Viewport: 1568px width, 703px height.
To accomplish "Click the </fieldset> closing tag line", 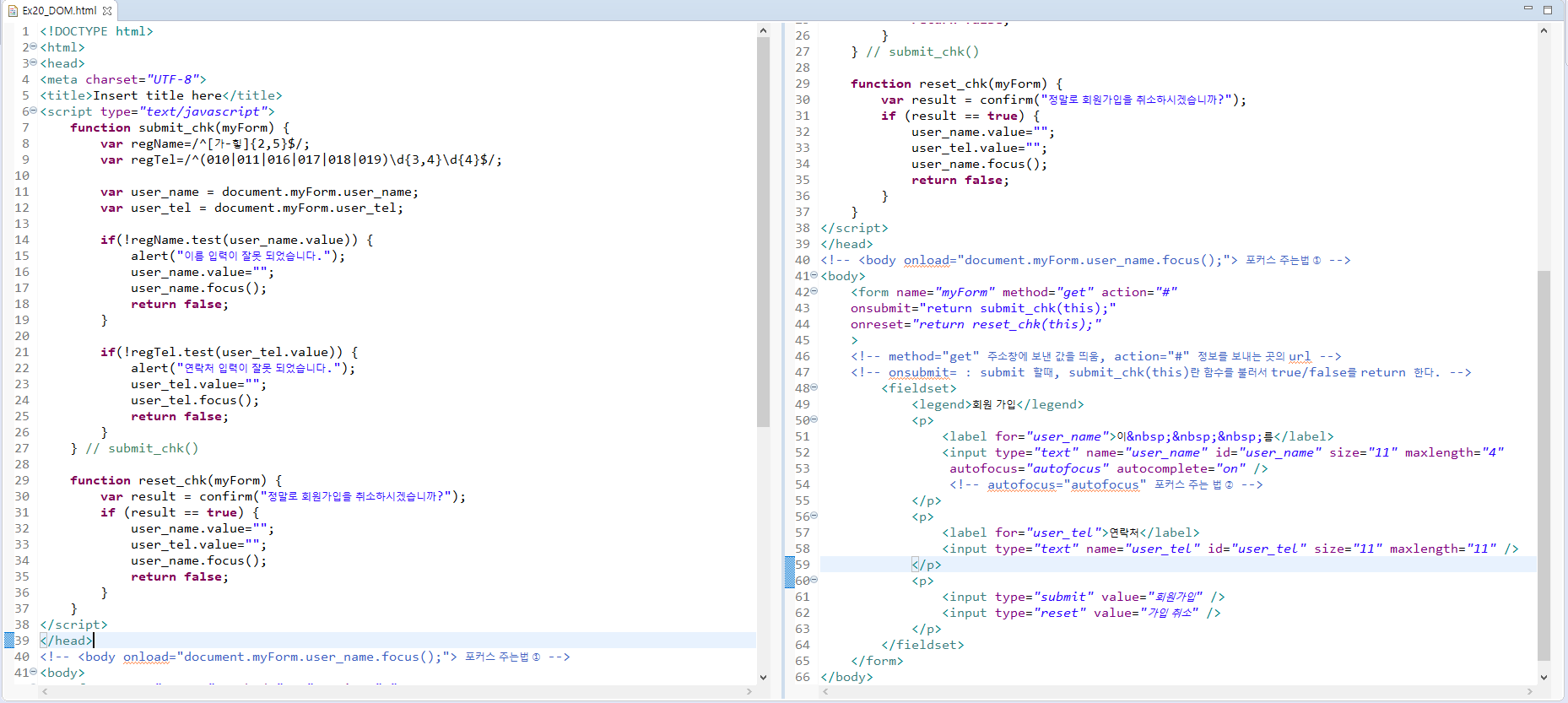I will pyautogui.click(x=922, y=645).
